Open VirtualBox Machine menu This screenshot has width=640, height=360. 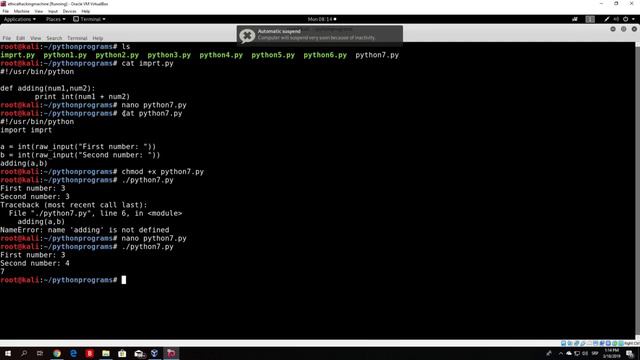point(21,11)
